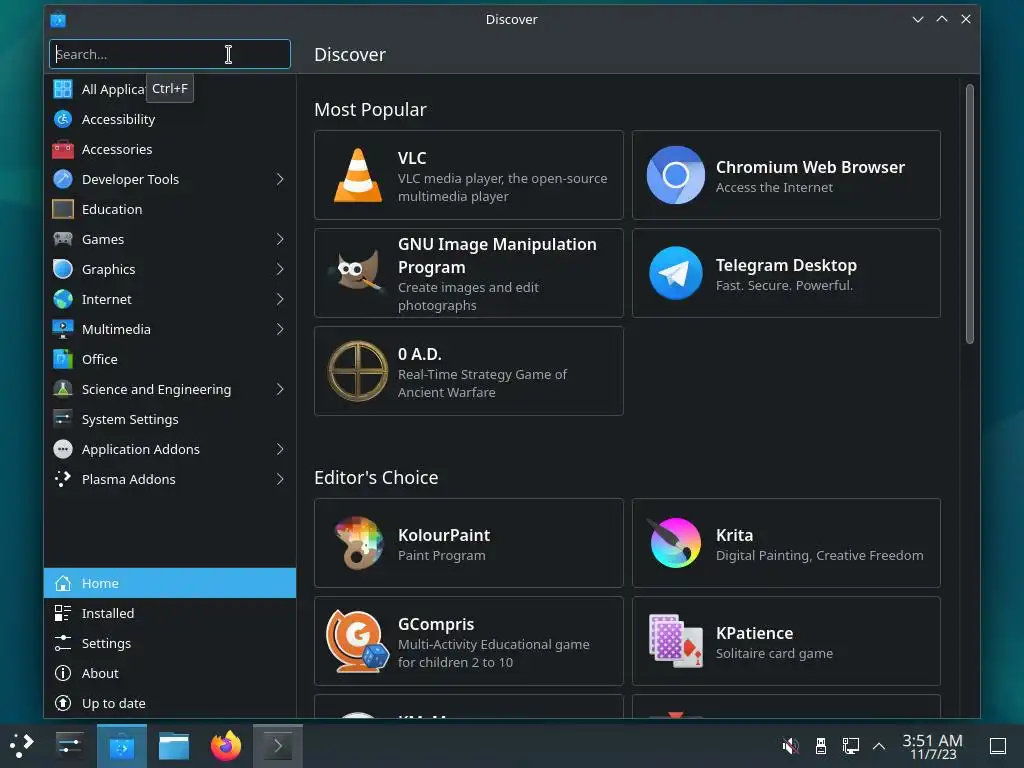
Task: Click the Education chalkboard icon
Action: tap(63, 209)
